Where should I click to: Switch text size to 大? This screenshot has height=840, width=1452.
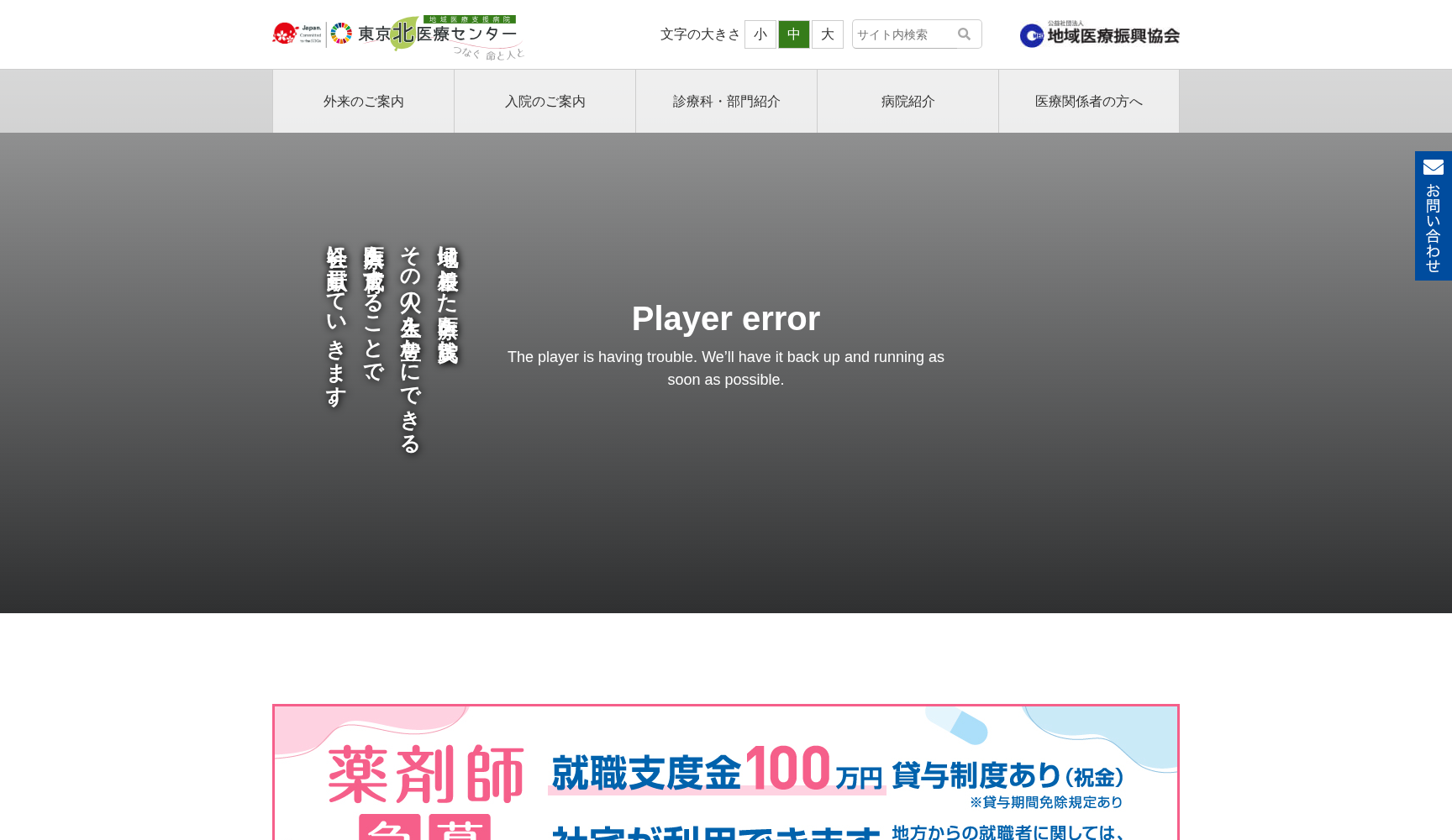point(827,34)
